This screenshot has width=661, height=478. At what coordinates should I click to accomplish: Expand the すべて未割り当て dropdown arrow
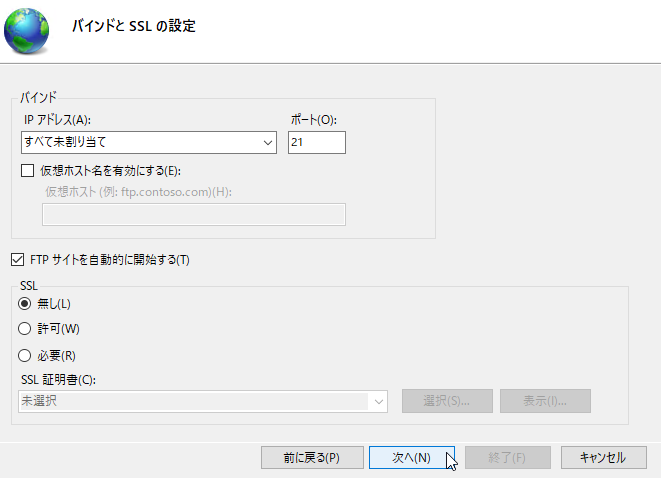click(x=268, y=142)
